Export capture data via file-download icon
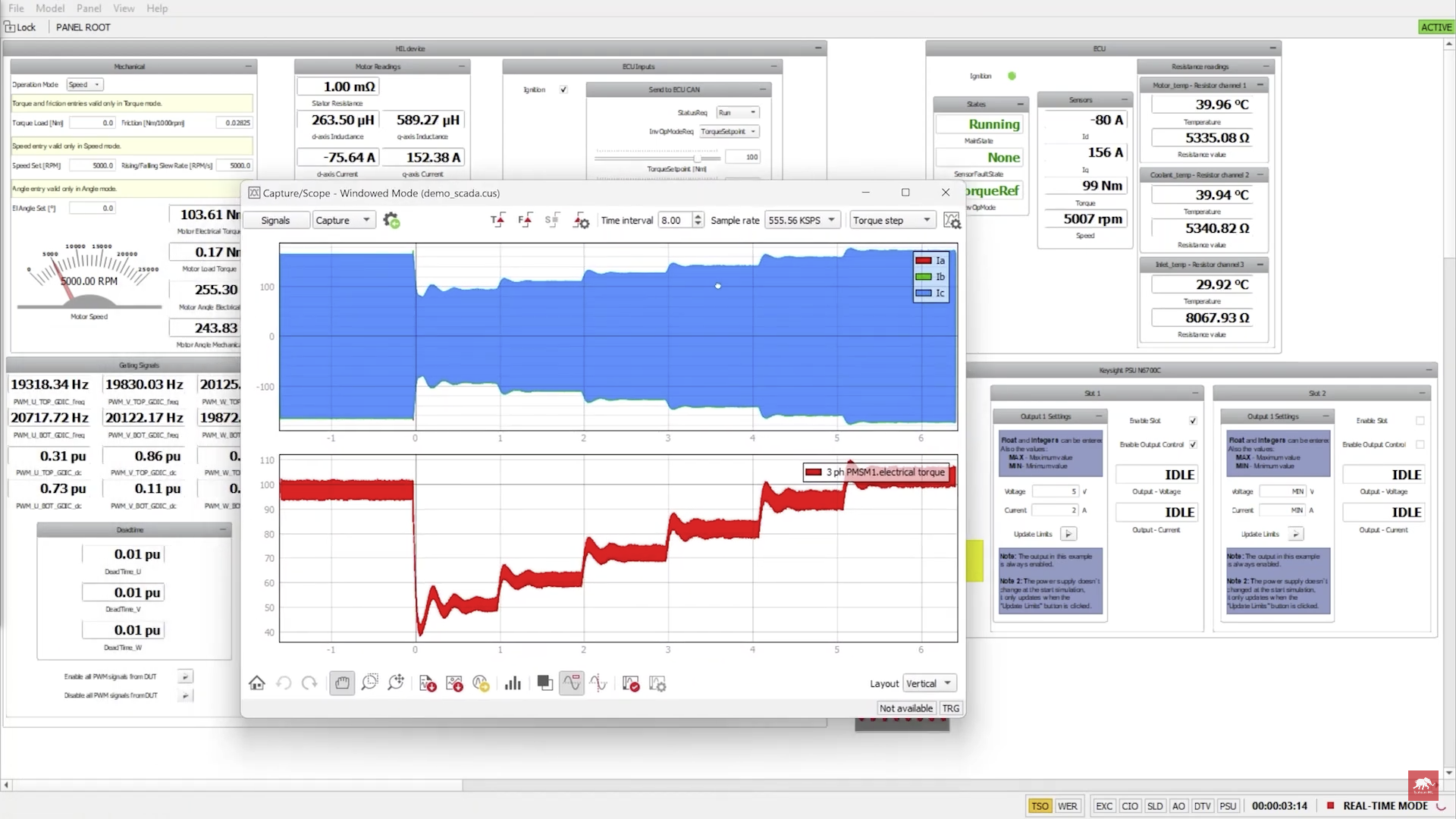 [426, 682]
